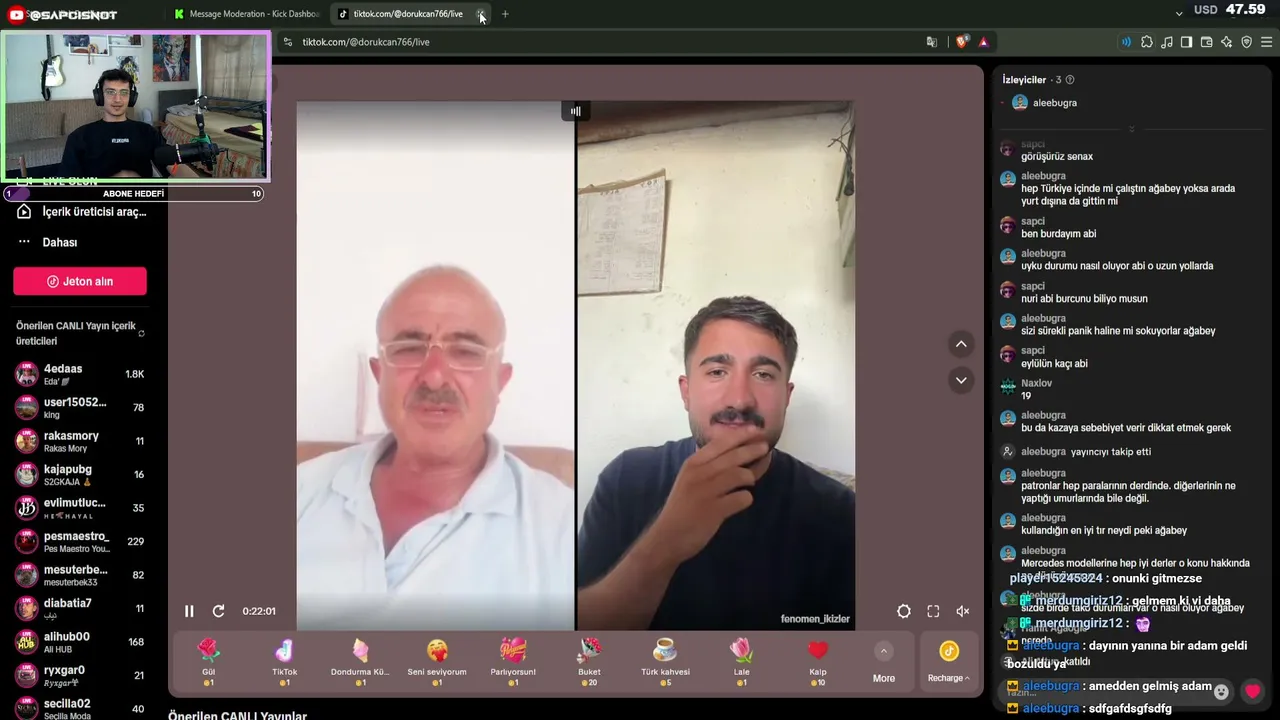Open recommended creator rakasmory
This screenshot has height=720, width=1280.
tap(80, 441)
